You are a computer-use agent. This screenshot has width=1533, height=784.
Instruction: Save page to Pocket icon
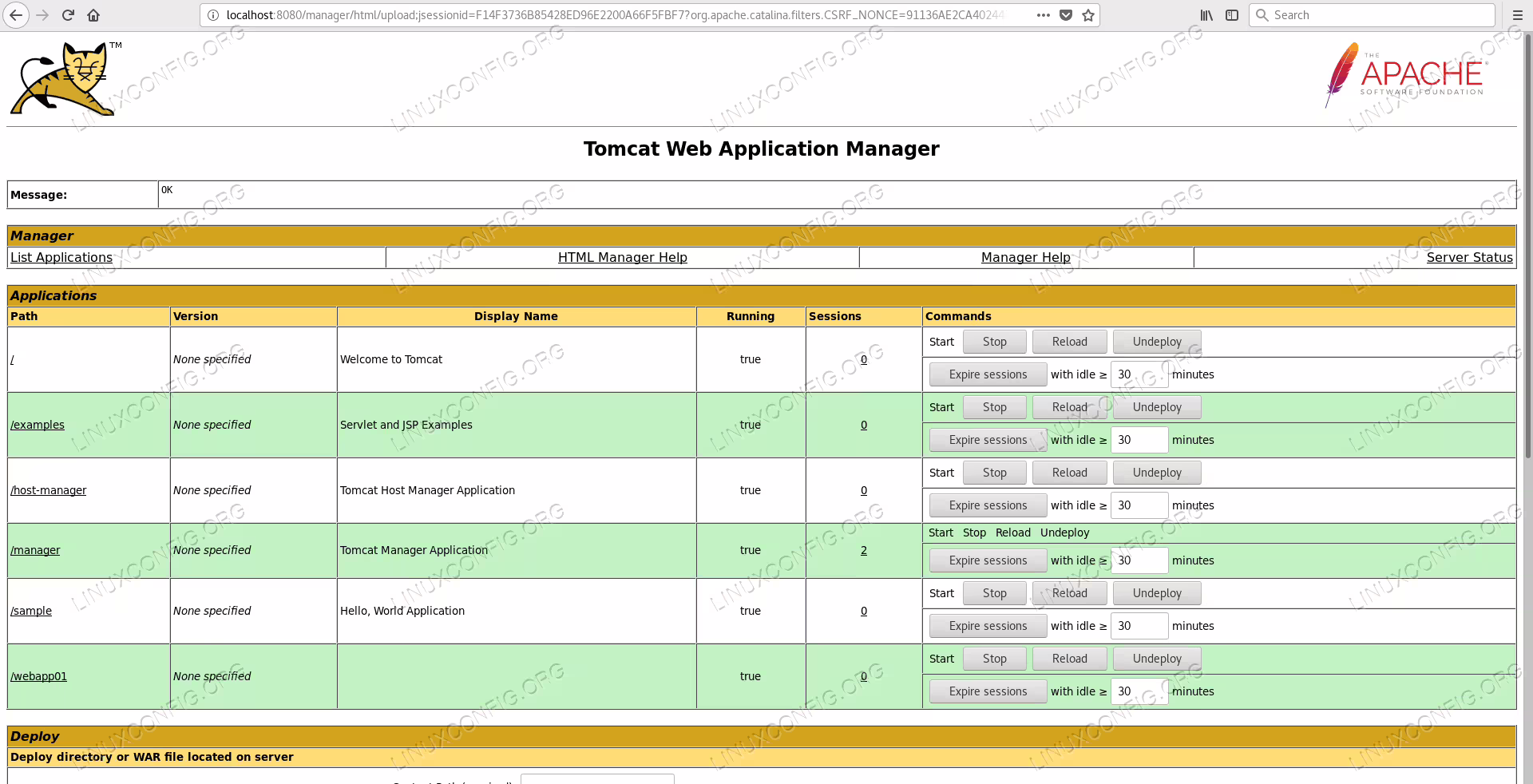(1066, 15)
